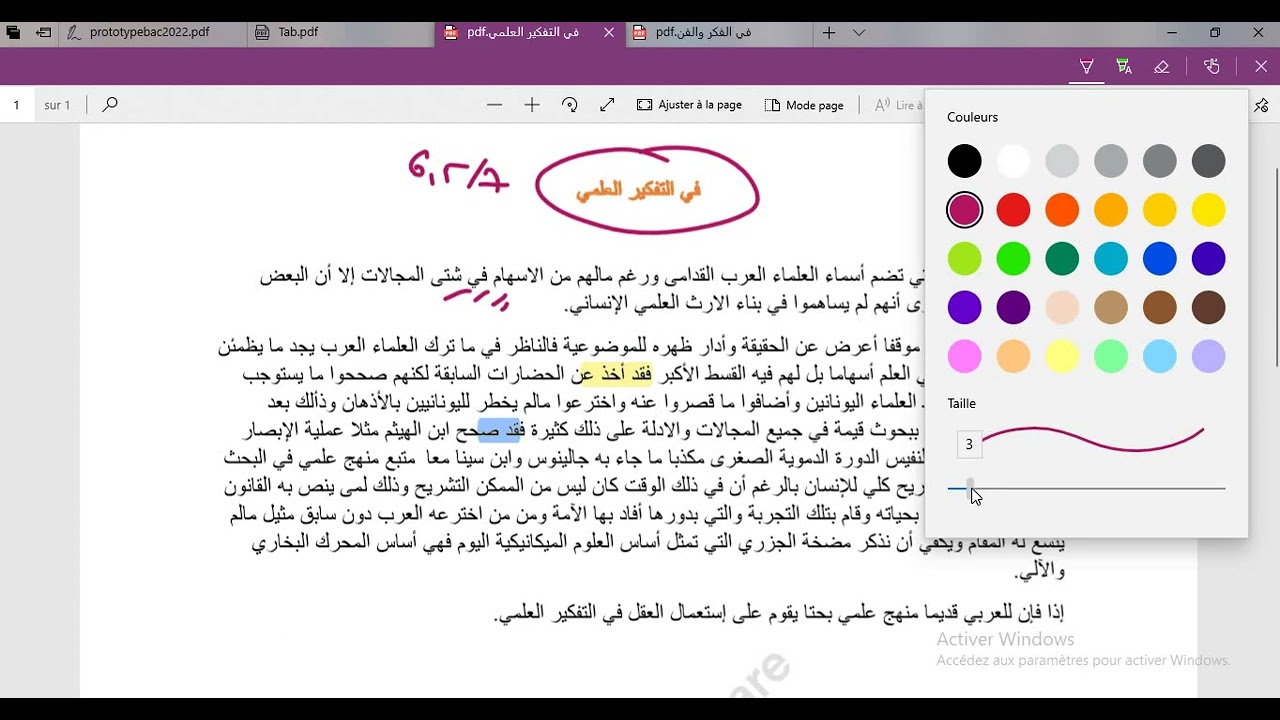Image resolution: width=1280 pixels, height=720 pixels.
Task: Pick the dark brown swatch
Action: point(1208,307)
